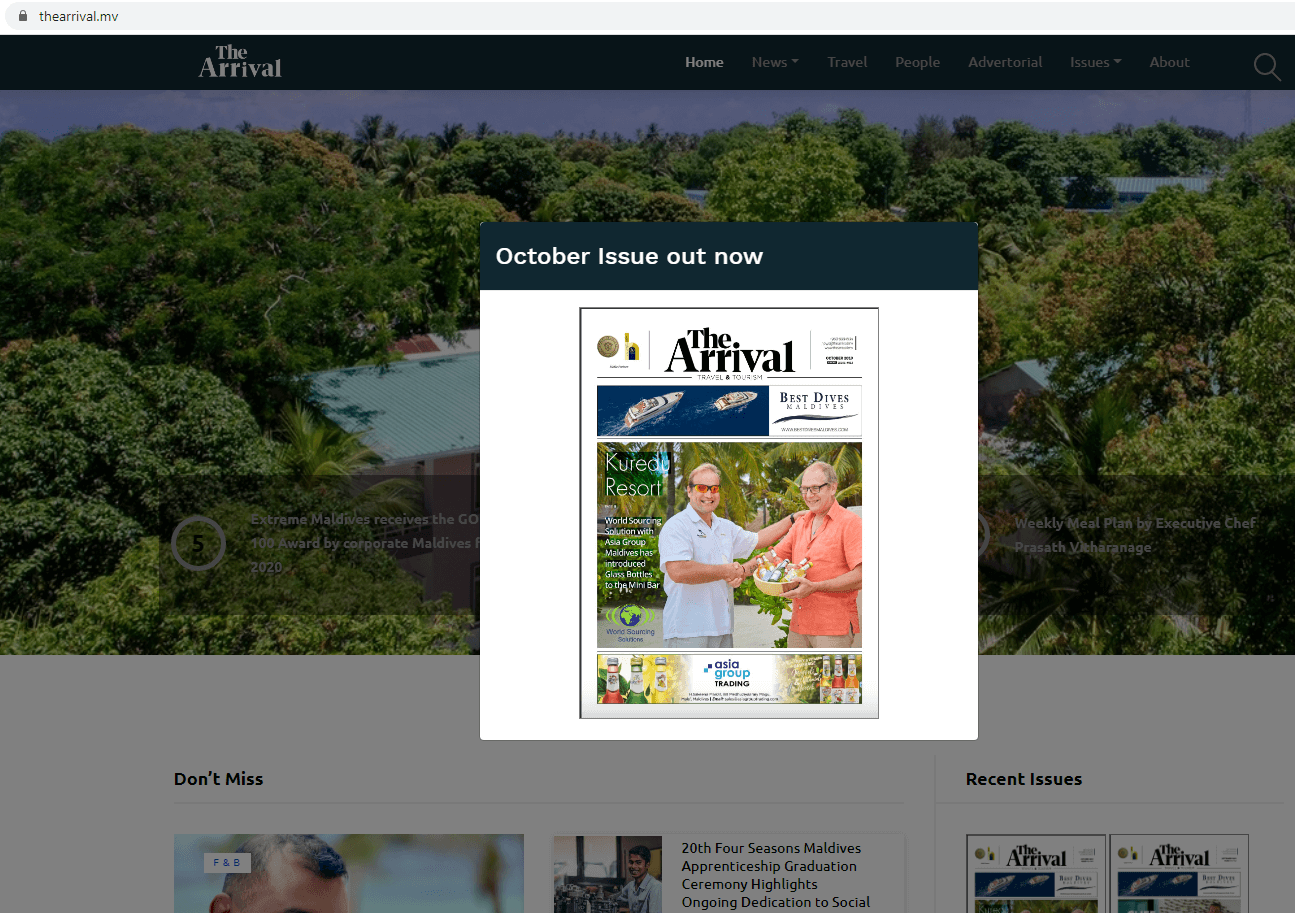Open the People menu item
This screenshot has height=913, width=1295.
pyautogui.click(x=917, y=62)
